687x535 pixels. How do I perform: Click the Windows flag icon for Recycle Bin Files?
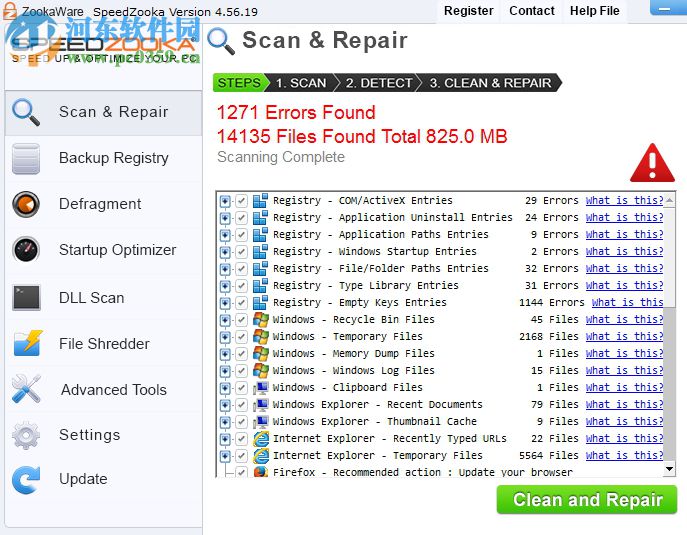click(x=261, y=320)
